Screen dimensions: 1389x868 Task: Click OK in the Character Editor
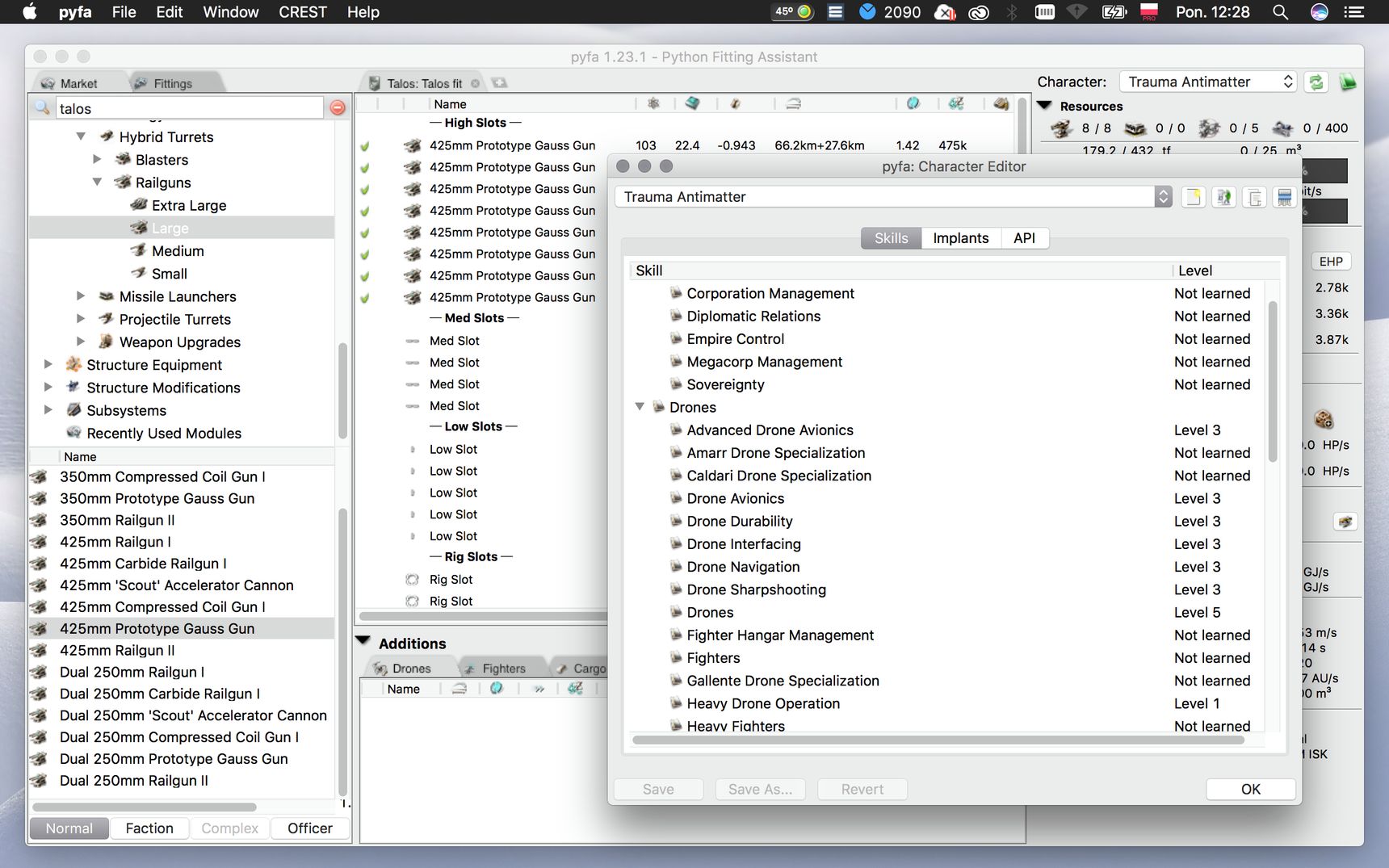click(1251, 790)
